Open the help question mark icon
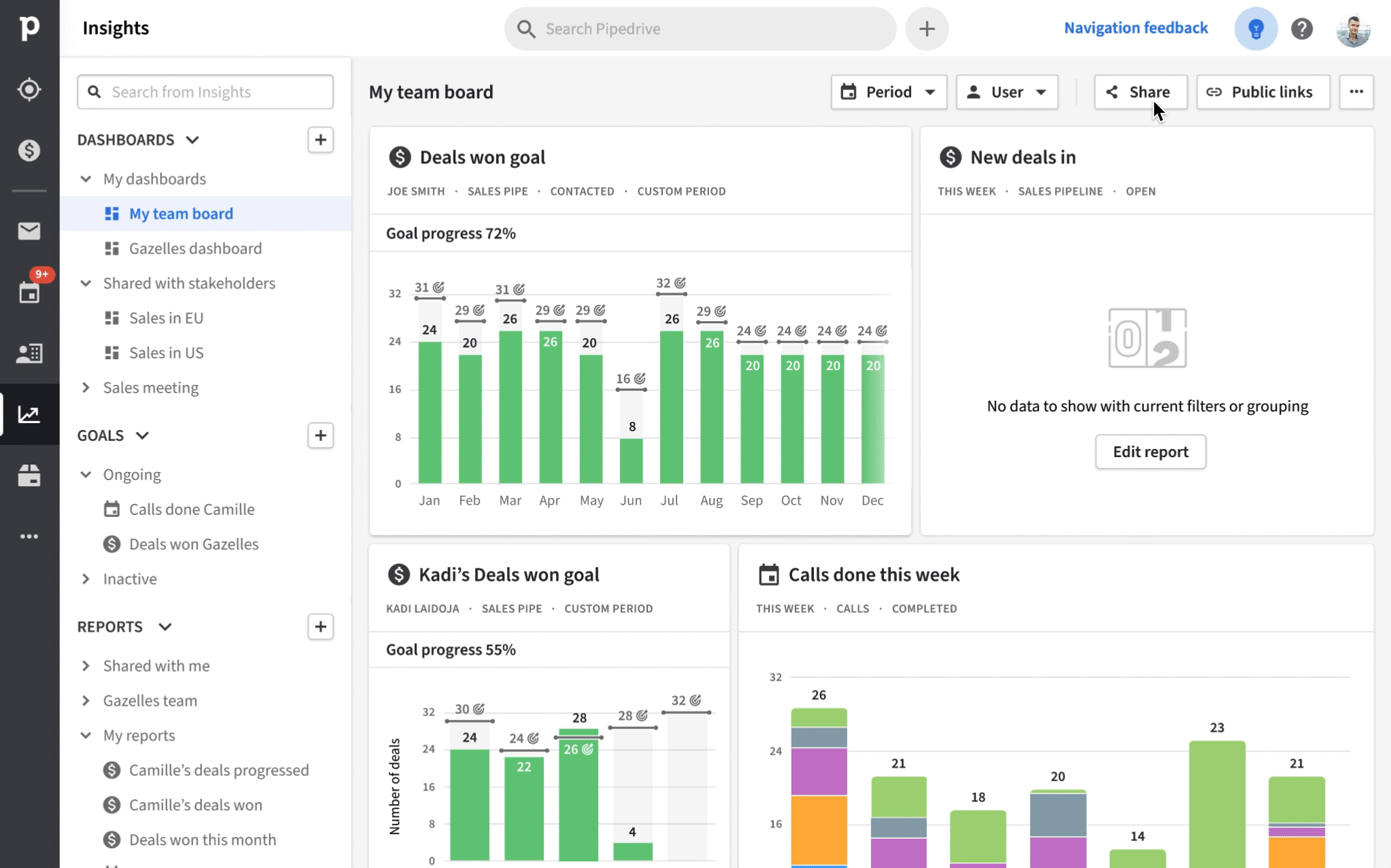Viewport: 1391px width, 868px height. tap(1301, 29)
